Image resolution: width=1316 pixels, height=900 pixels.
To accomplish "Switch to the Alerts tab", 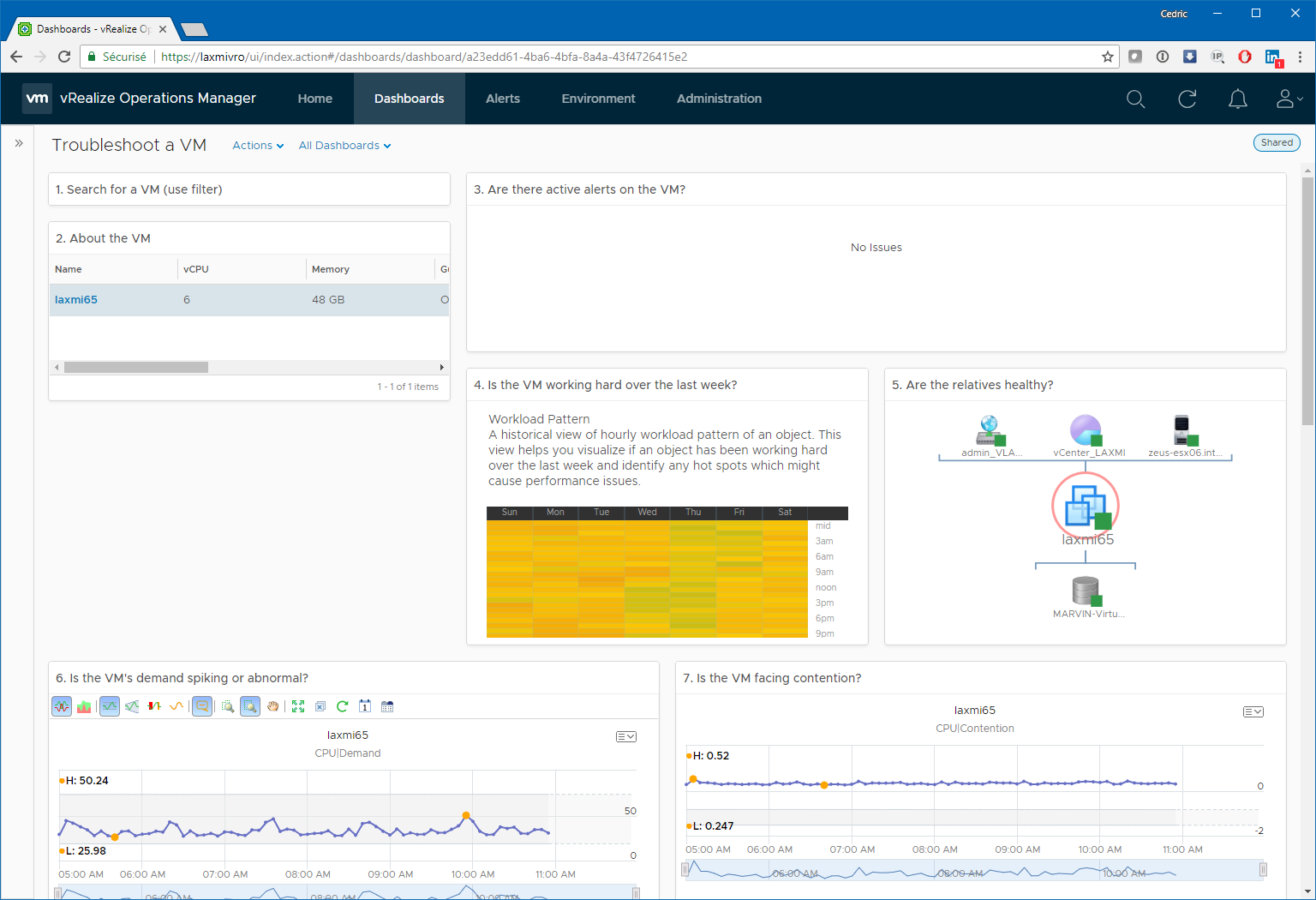I will point(502,99).
